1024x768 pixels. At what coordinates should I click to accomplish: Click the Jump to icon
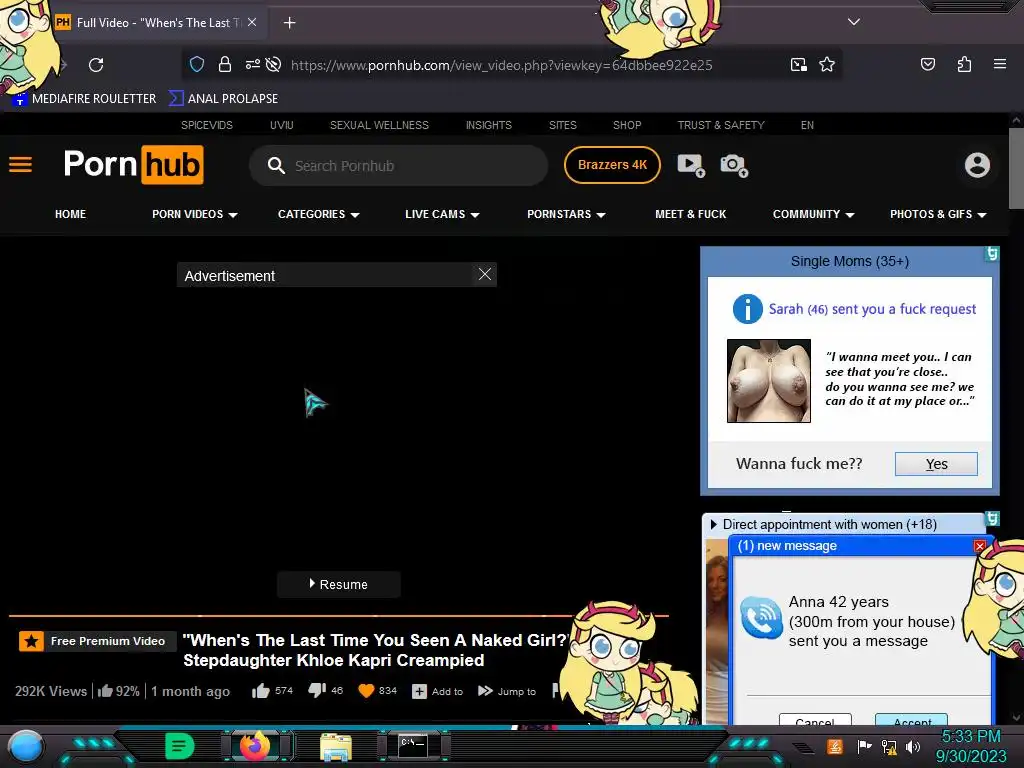click(x=485, y=691)
